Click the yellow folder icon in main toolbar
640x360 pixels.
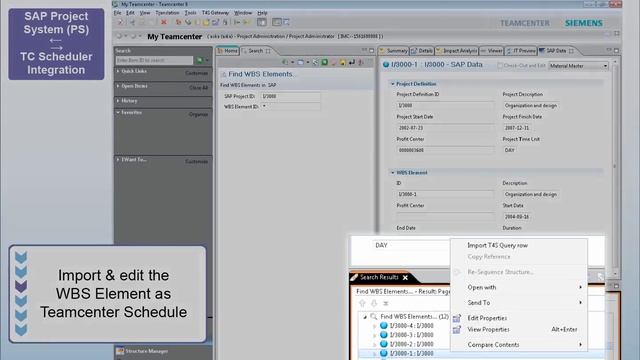pyautogui.click(x=206, y=22)
